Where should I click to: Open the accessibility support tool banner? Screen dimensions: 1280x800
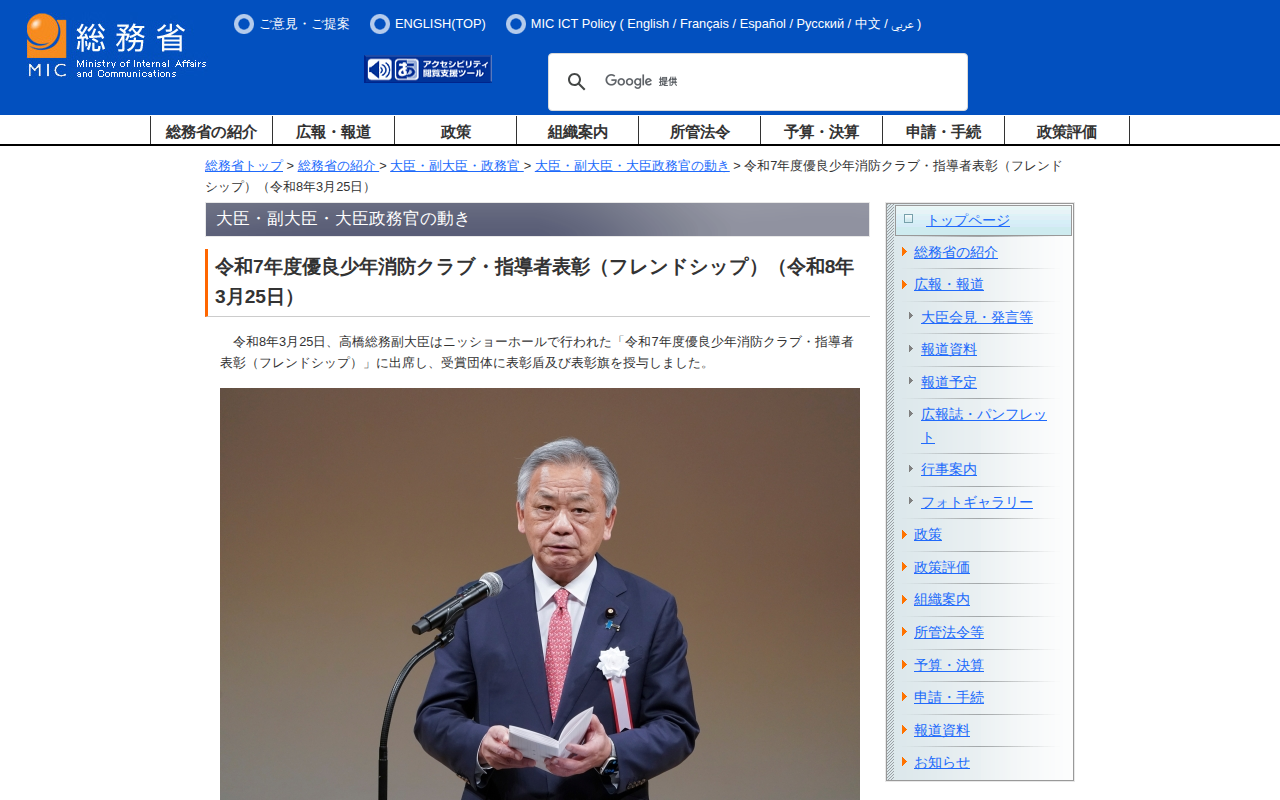click(428, 69)
